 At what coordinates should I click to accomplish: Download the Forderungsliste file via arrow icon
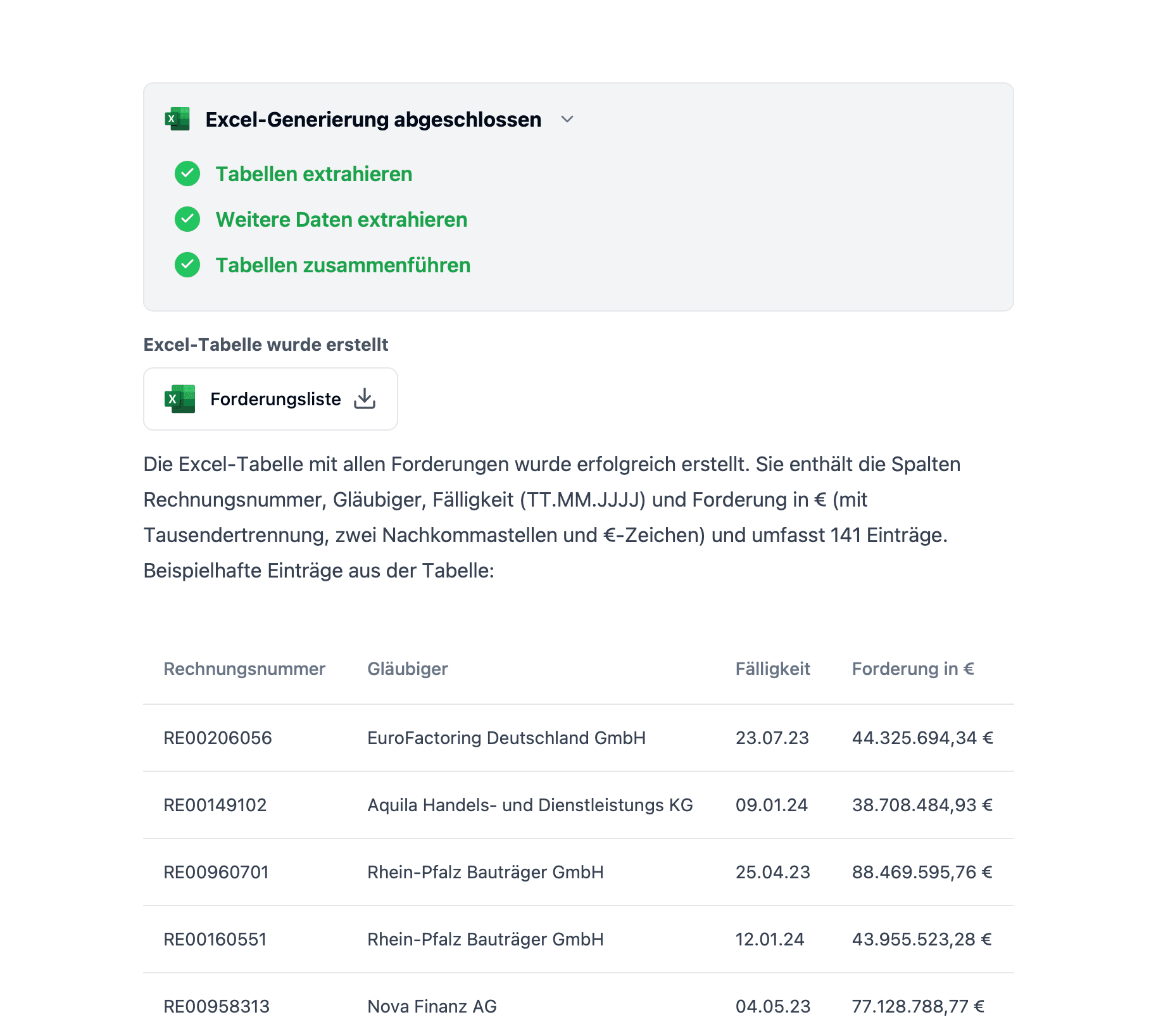click(365, 399)
